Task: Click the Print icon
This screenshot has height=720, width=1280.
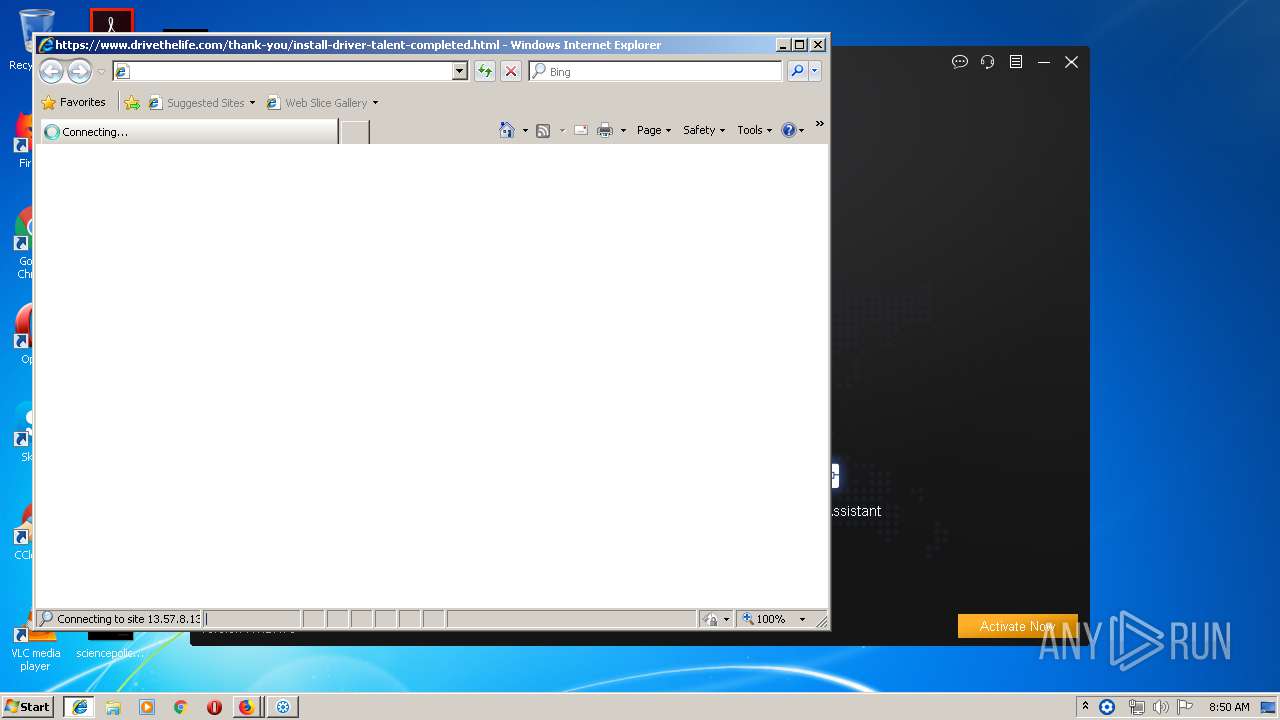Action: [605, 130]
